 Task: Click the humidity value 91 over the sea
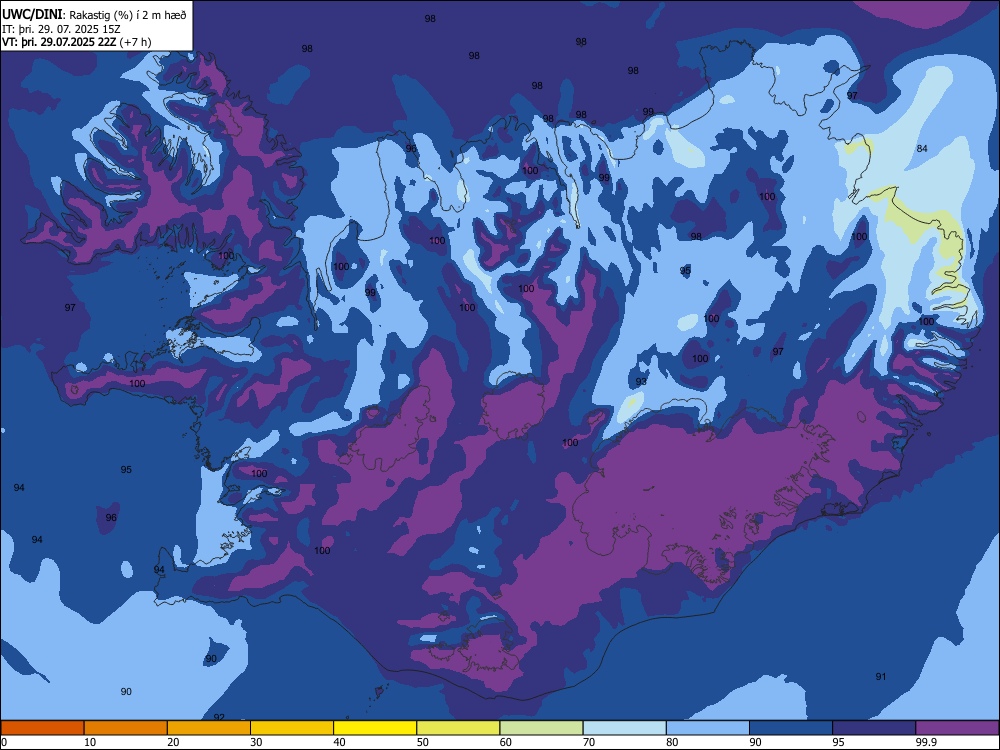881,677
